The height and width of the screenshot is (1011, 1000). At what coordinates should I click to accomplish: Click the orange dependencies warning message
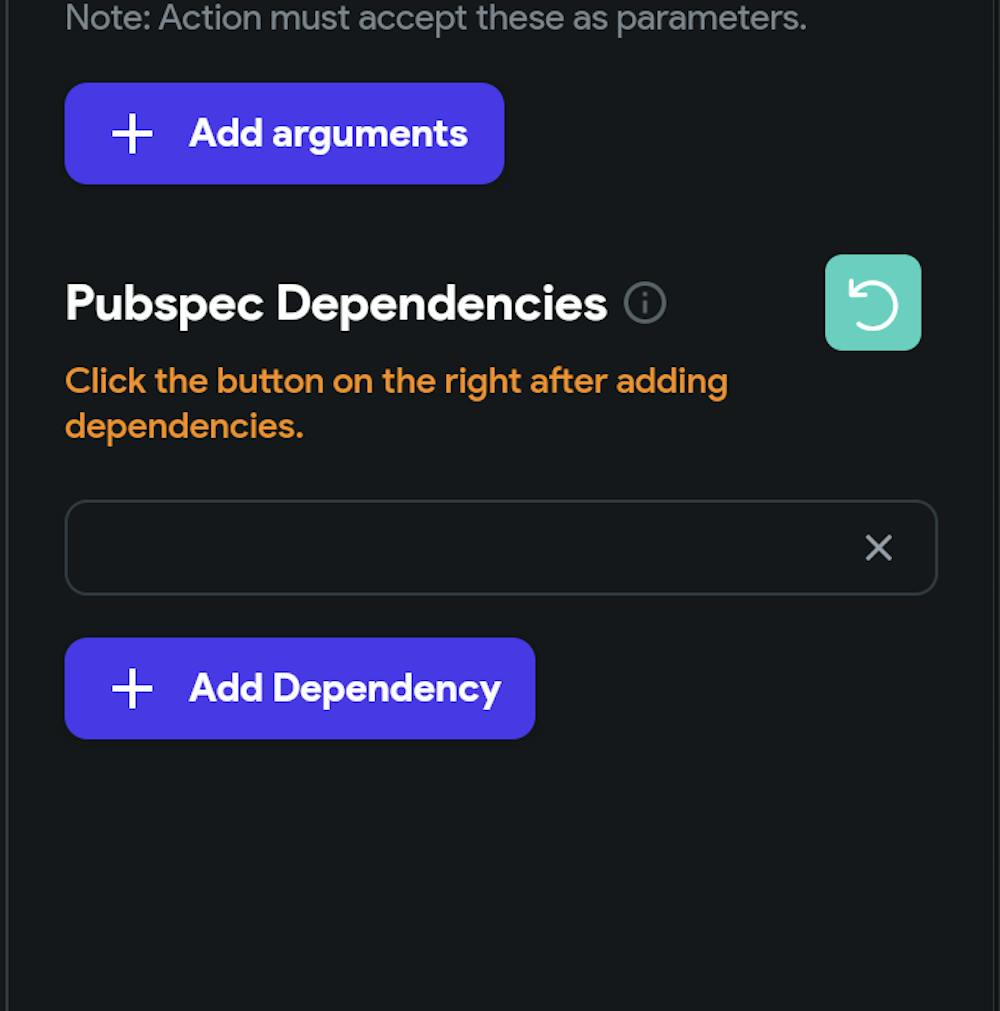tap(396, 403)
